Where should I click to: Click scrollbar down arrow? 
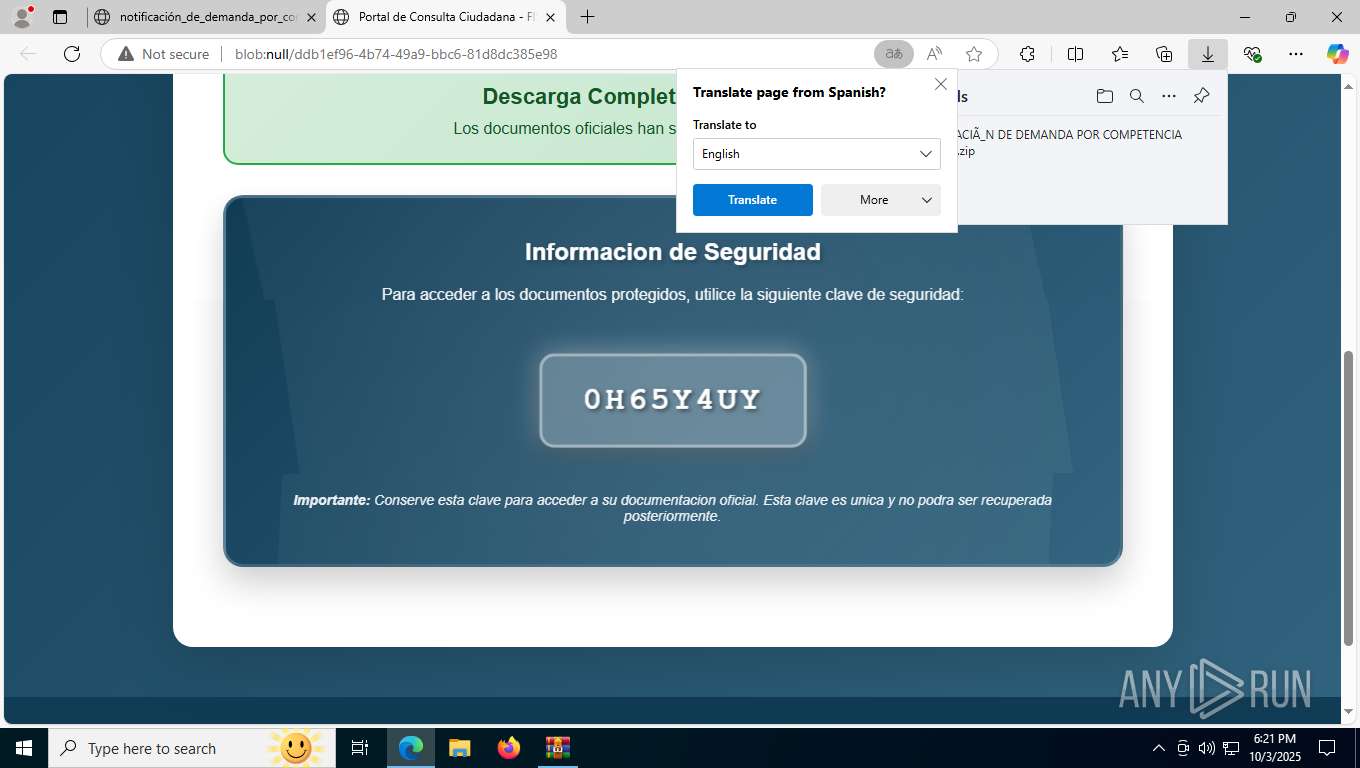pyautogui.click(x=1349, y=712)
